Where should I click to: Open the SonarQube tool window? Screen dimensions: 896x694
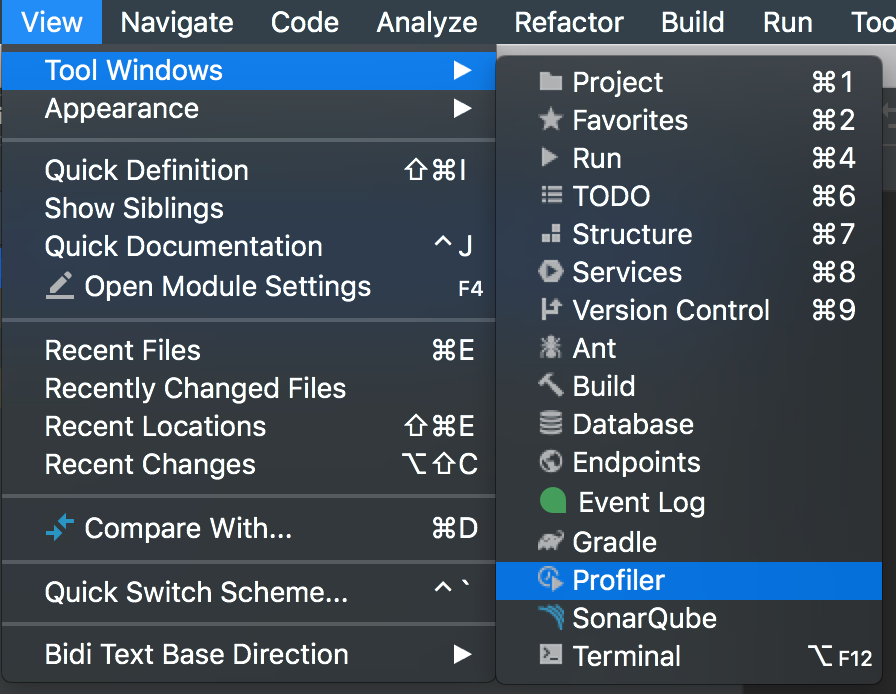pyautogui.click(x=689, y=618)
